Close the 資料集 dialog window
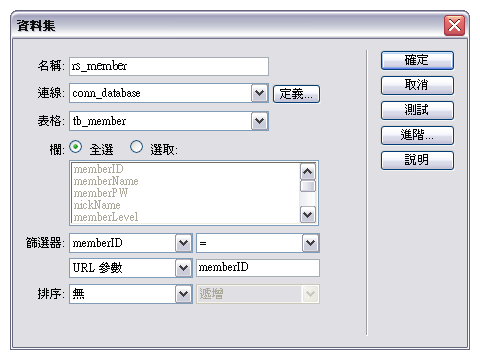 click(x=454, y=25)
